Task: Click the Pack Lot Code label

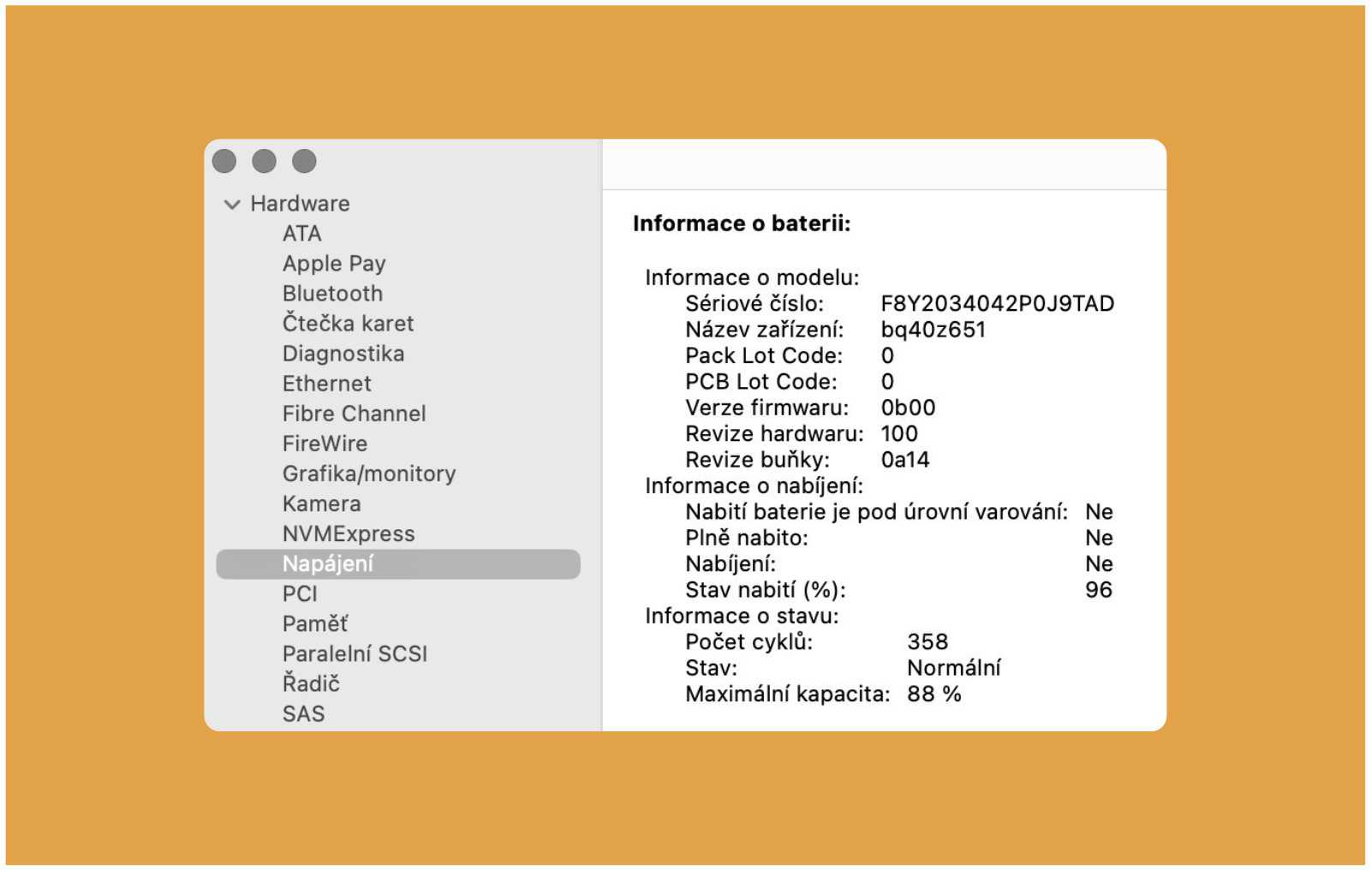Action: coord(764,356)
